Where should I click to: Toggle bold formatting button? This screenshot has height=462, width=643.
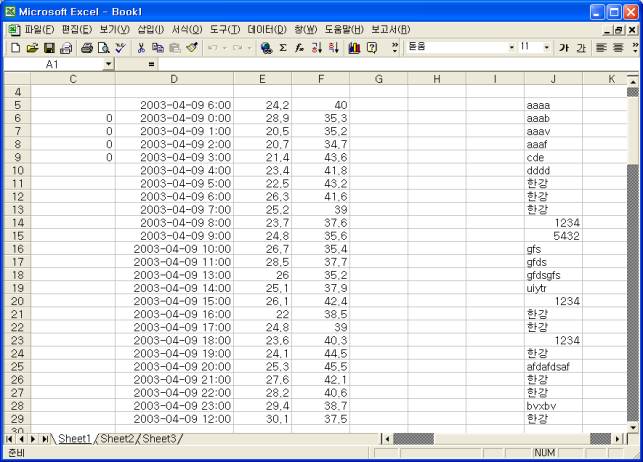point(564,47)
